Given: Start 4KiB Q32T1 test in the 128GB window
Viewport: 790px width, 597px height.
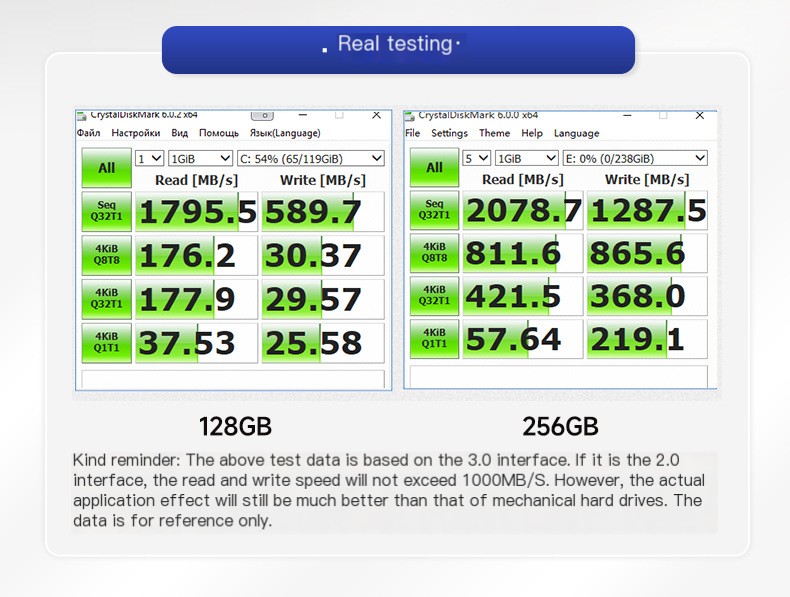Looking at the screenshot, I should [106, 298].
